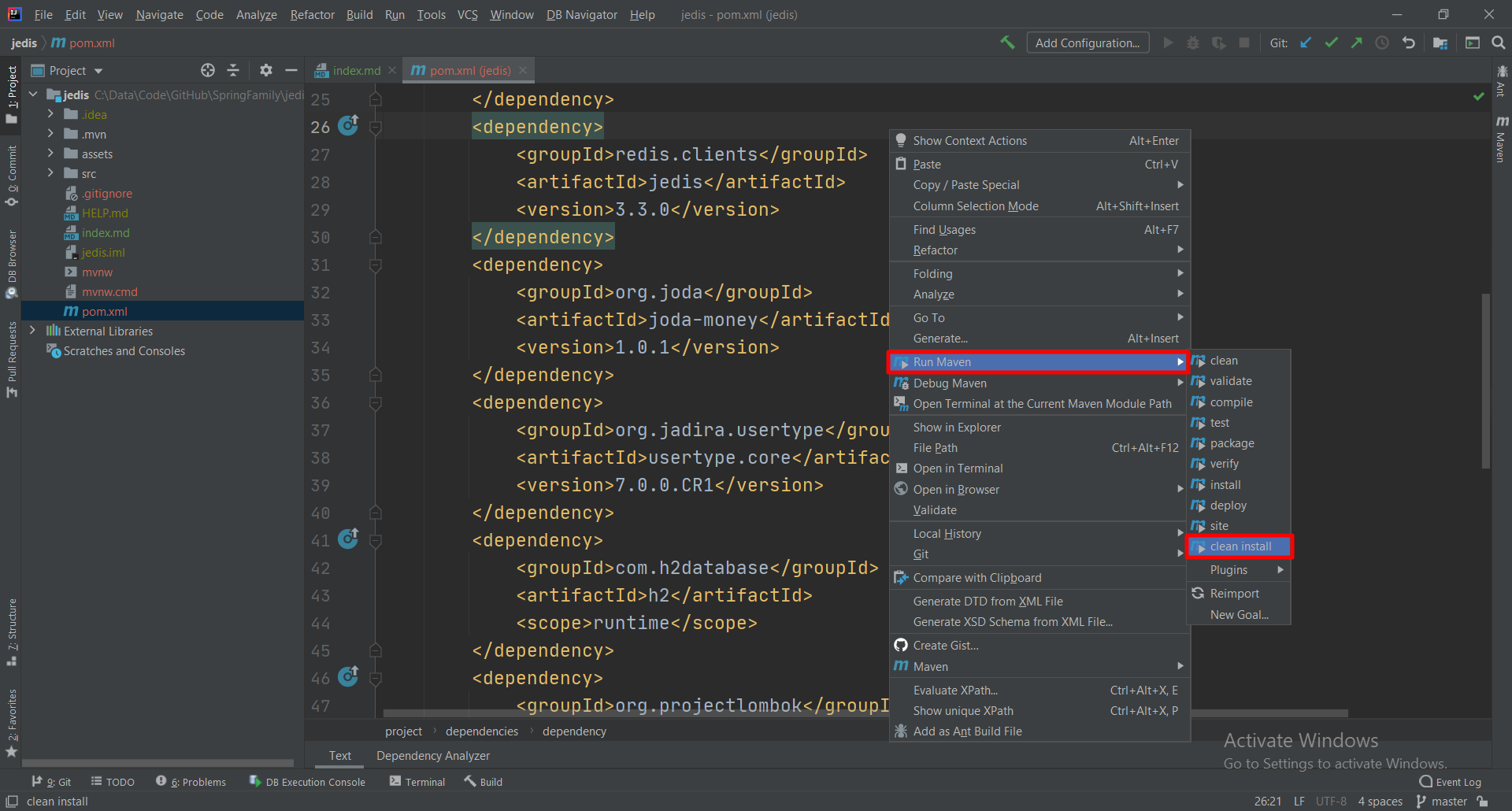Expand the src folder

coord(50,173)
